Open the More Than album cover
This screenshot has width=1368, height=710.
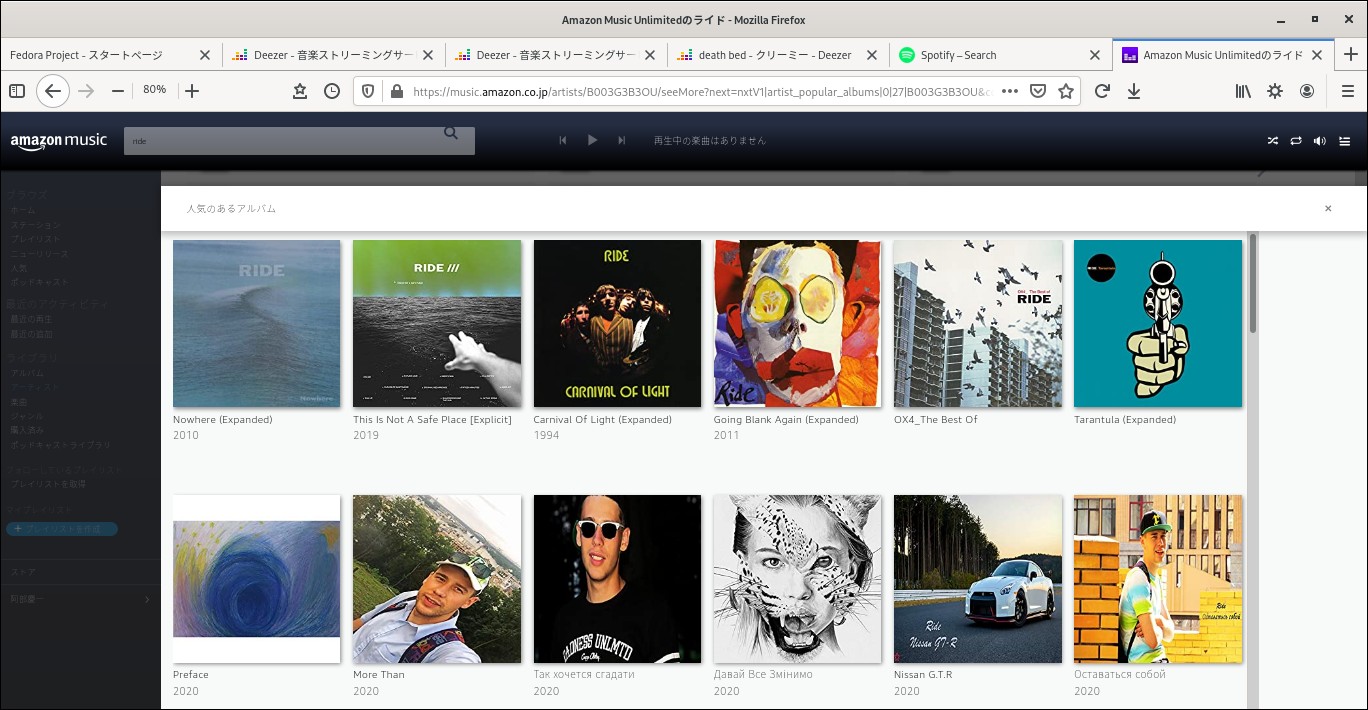pyautogui.click(x=437, y=579)
